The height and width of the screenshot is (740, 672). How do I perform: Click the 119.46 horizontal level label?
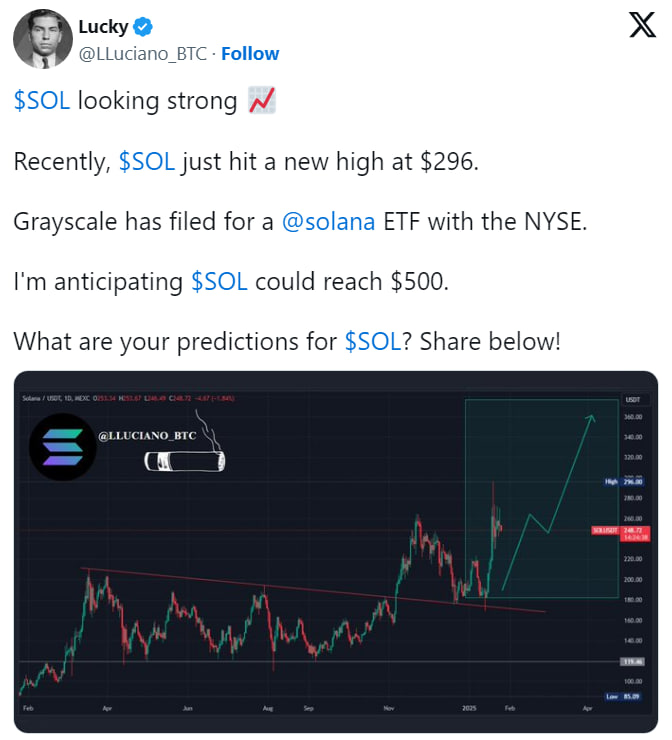(x=632, y=661)
